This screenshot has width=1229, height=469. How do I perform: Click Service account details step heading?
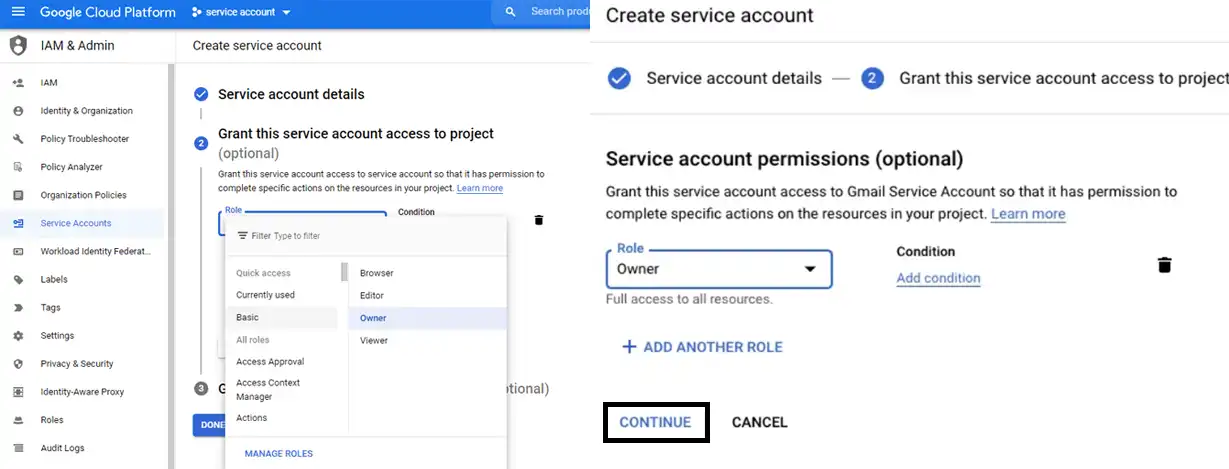coord(291,94)
